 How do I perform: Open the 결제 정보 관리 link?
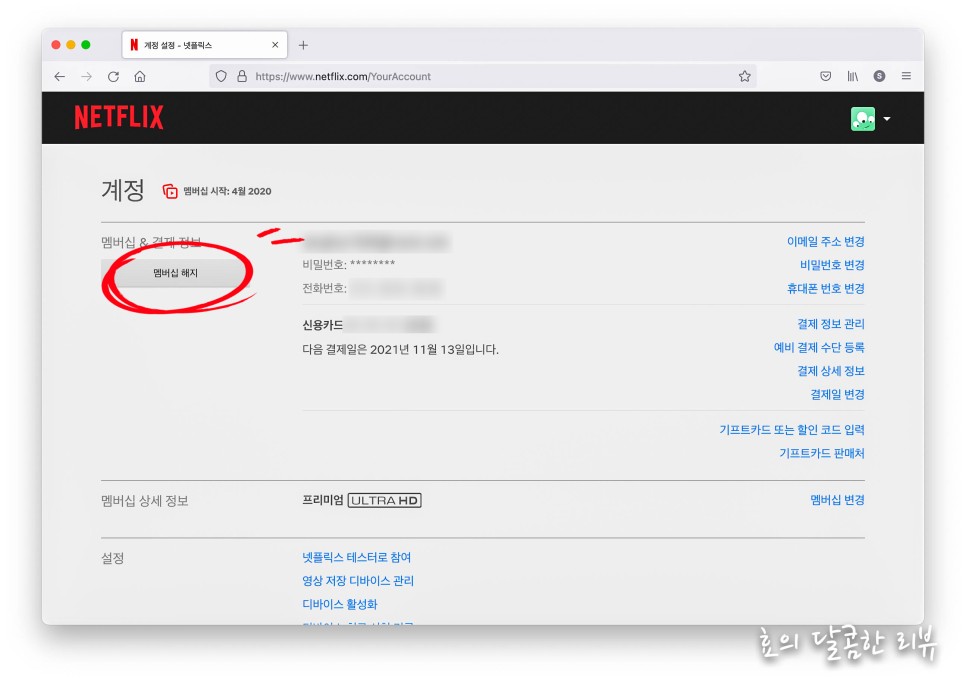[x=830, y=324]
